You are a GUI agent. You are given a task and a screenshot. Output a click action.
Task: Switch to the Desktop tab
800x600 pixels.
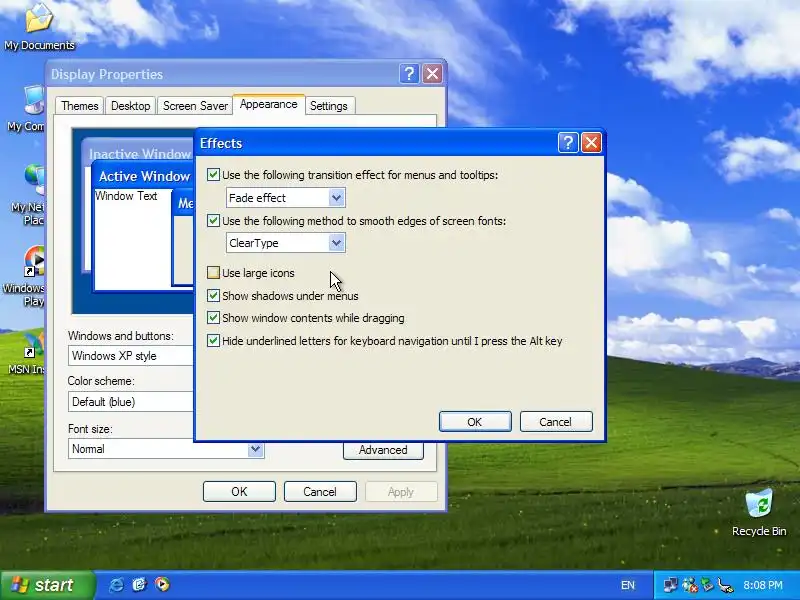tap(131, 106)
